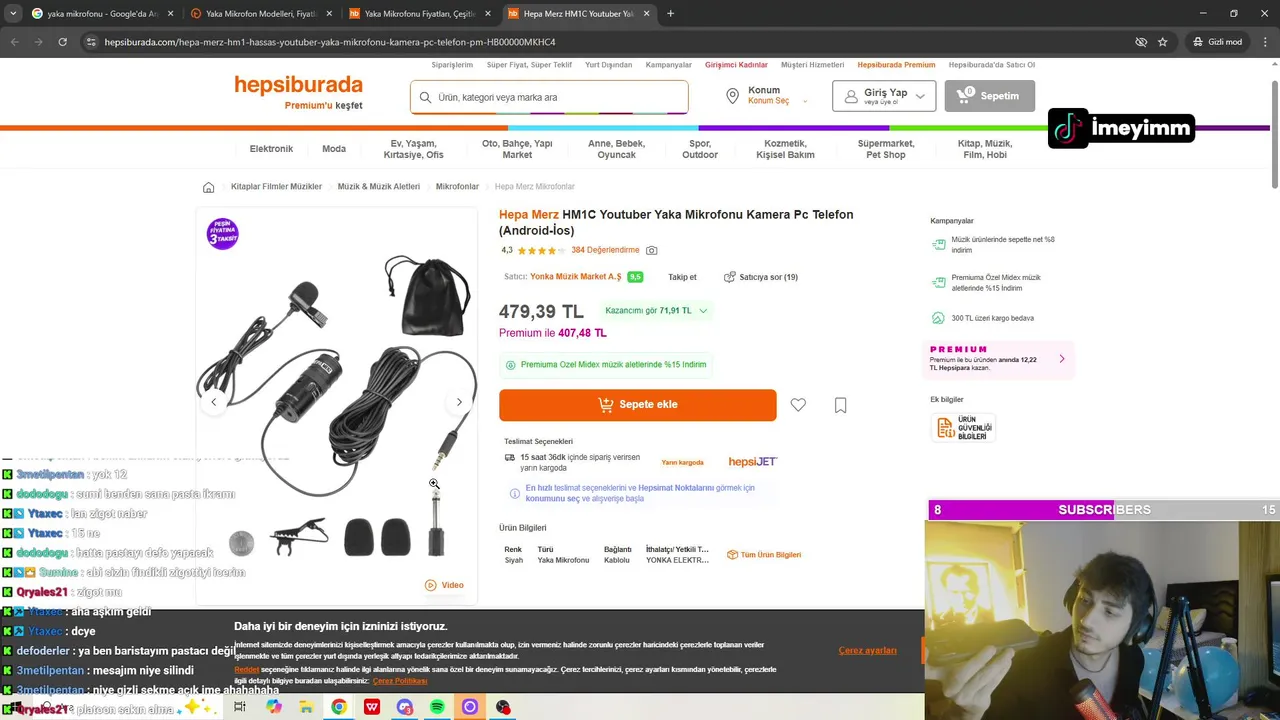Bookmark this page with the star icon
Image resolution: width=1280 pixels, height=720 pixels.
point(1162,42)
